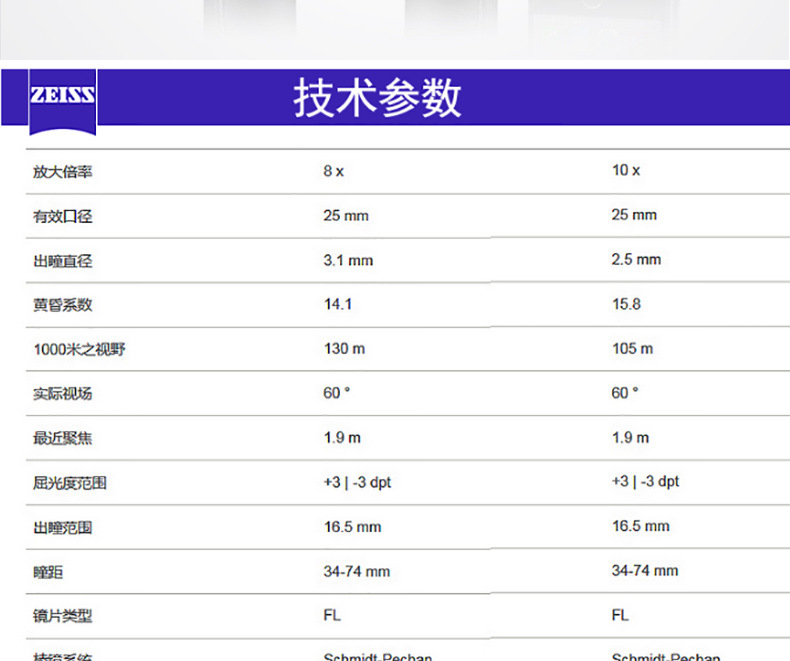The height and width of the screenshot is (661, 790).
Task: Select the 屈光度范围 row label
Action: (70, 483)
